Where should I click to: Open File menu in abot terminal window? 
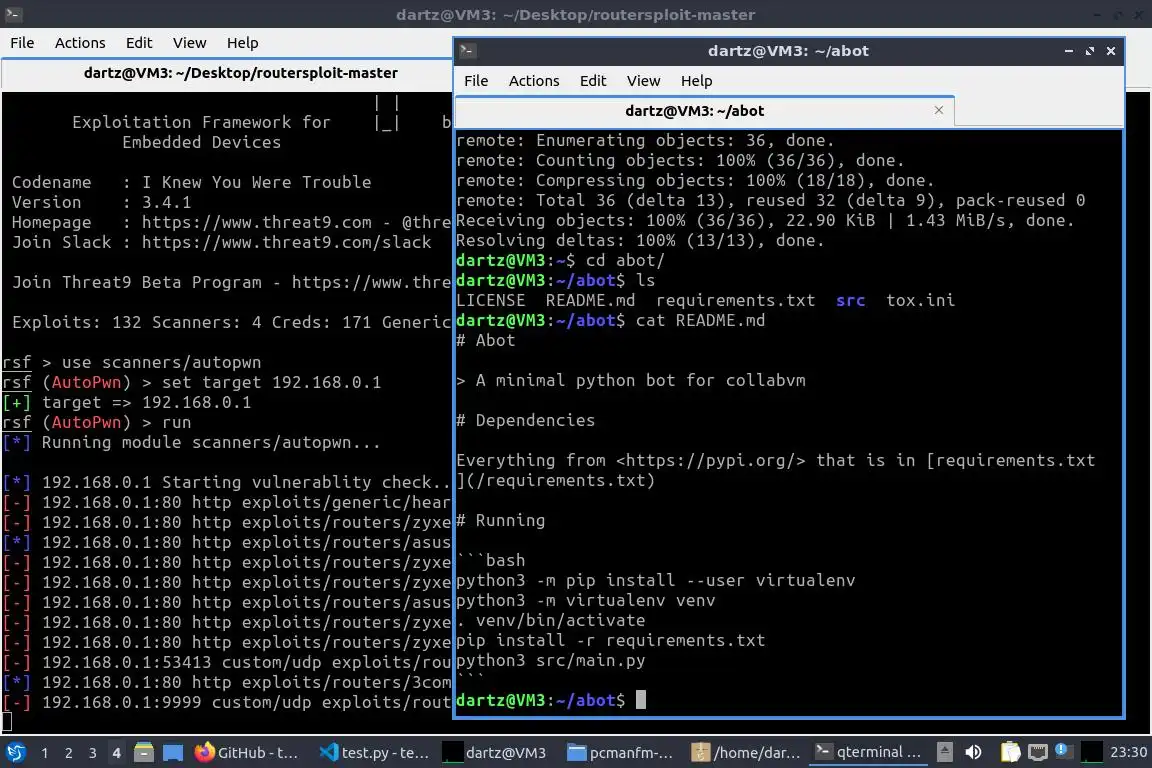tap(476, 81)
